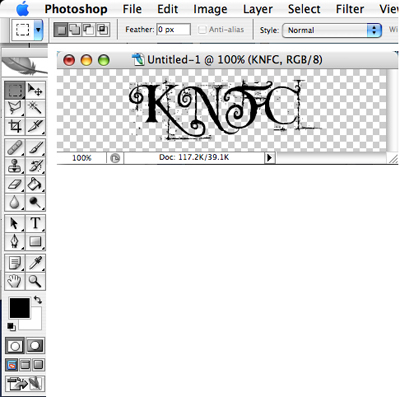Activate the Type tool

point(35,223)
